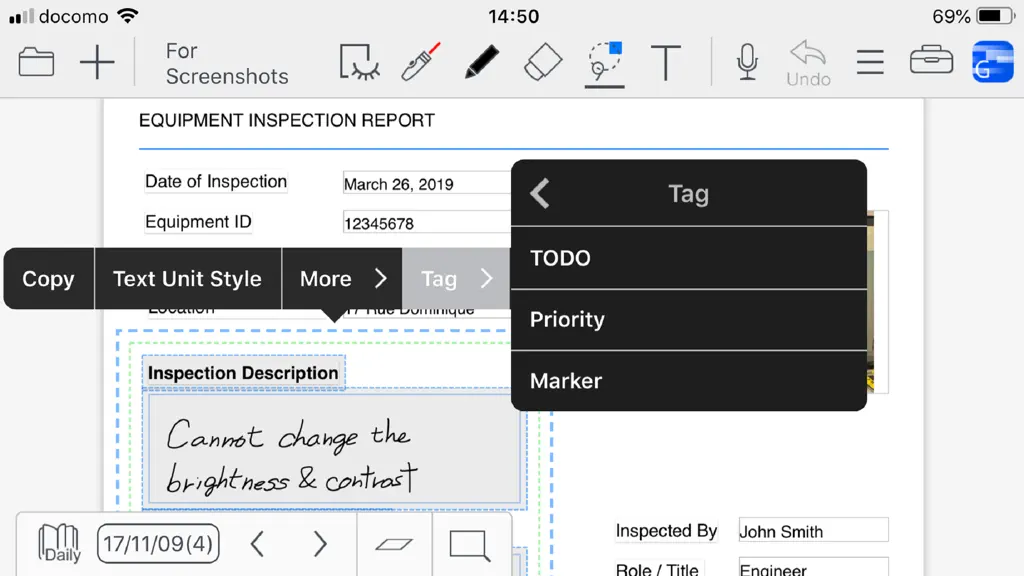Select the Eraser tool

(x=543, y=63)
